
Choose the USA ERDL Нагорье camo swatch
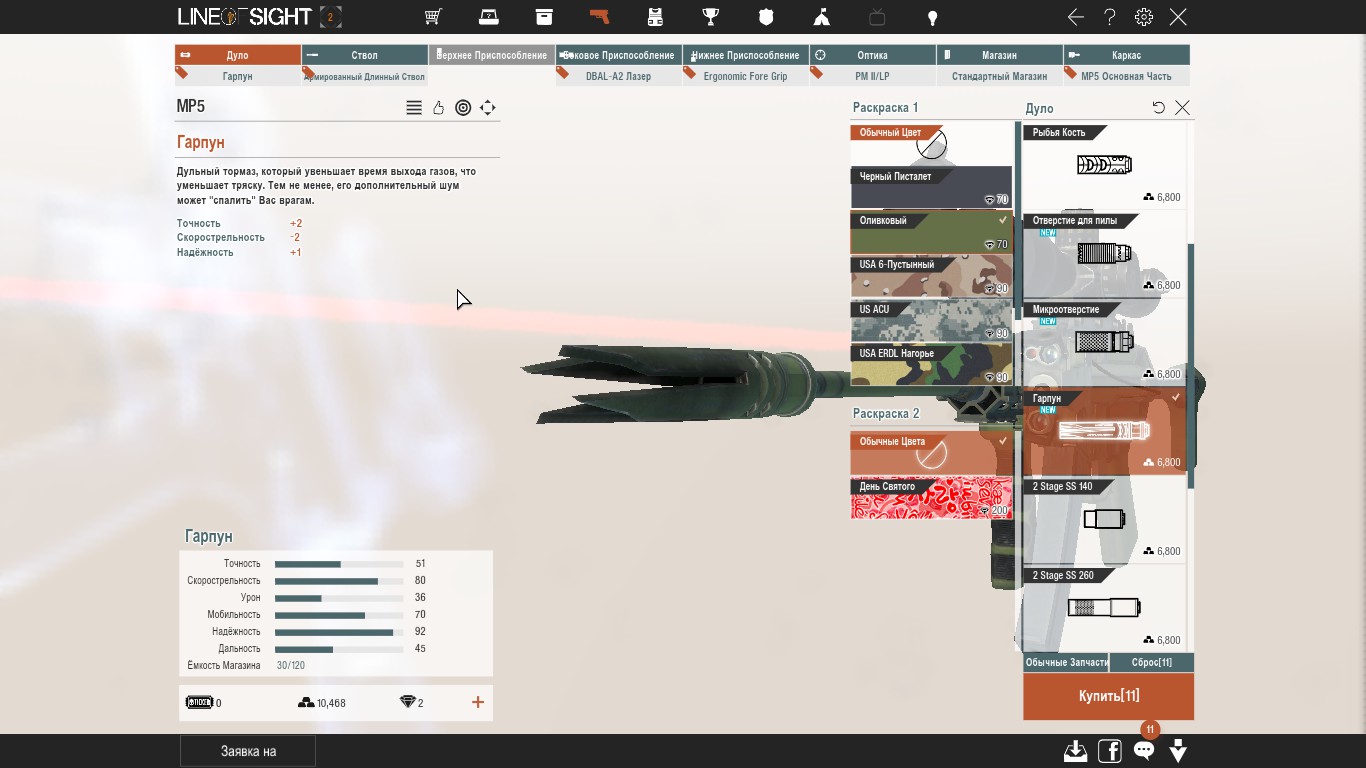coord(931,365)
